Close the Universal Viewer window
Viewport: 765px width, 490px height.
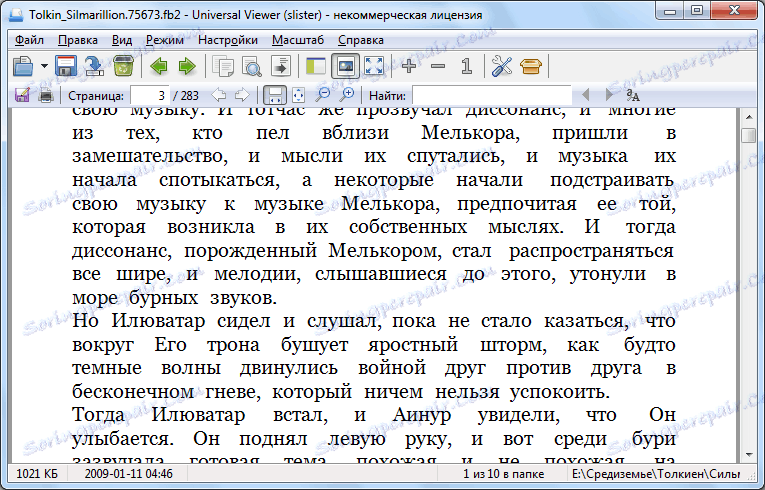734,11
